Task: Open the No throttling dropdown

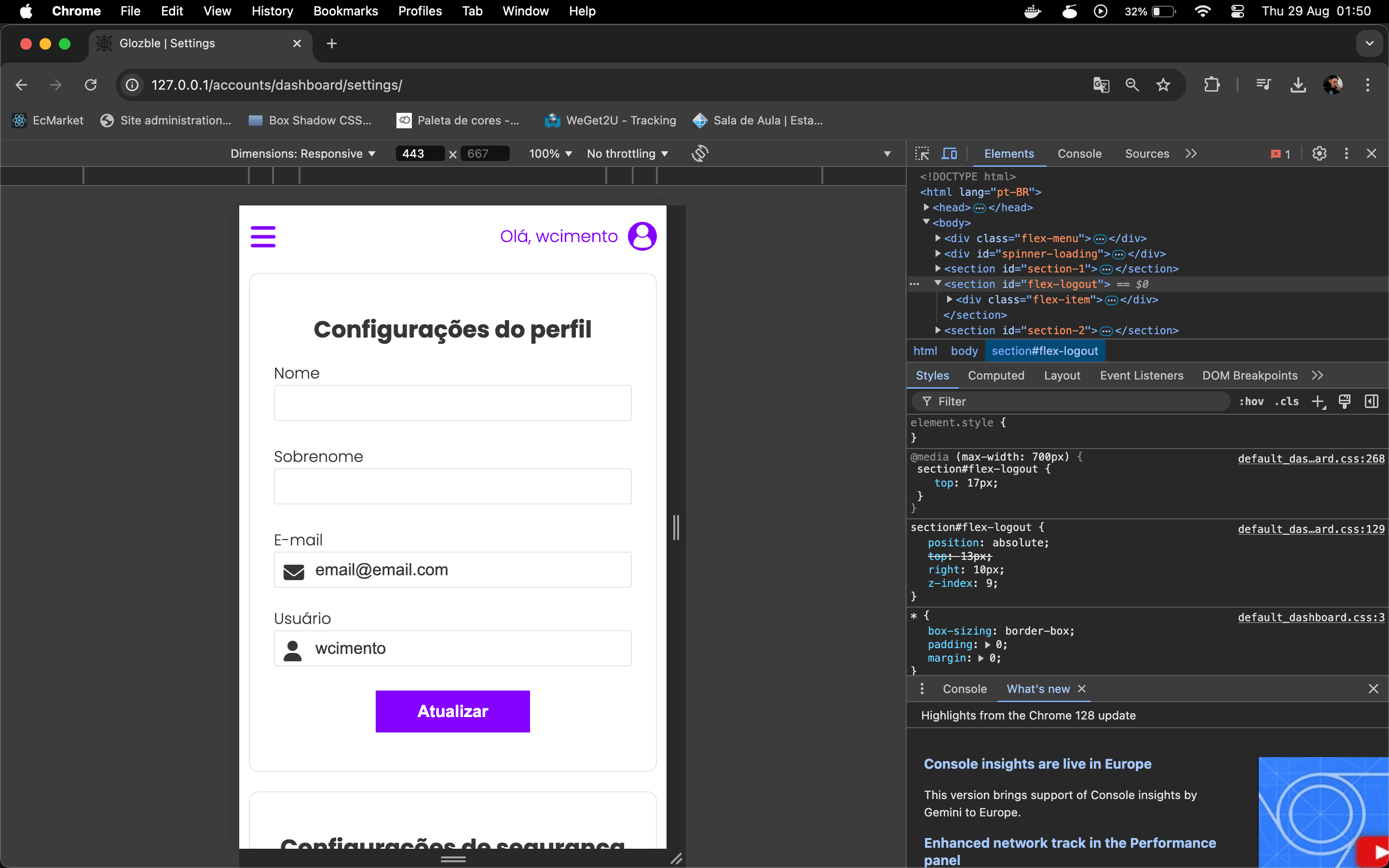Action: pyautogui.click(x=627, y=154)
